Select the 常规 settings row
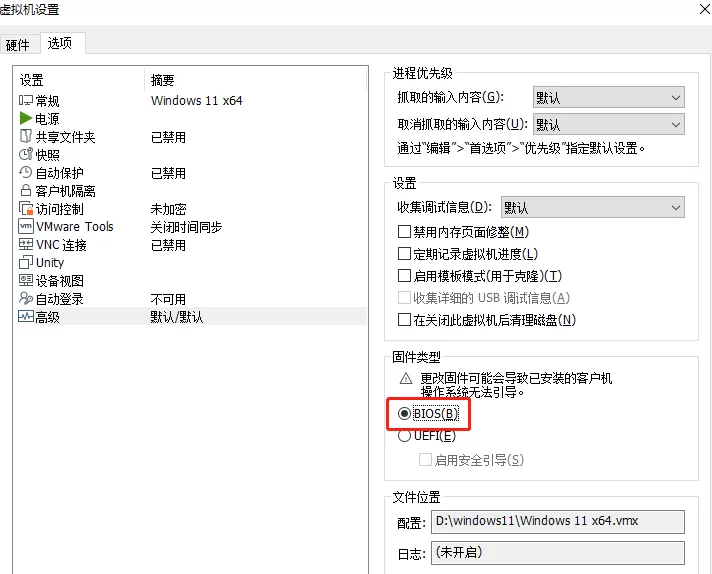 tap(191, 100)
